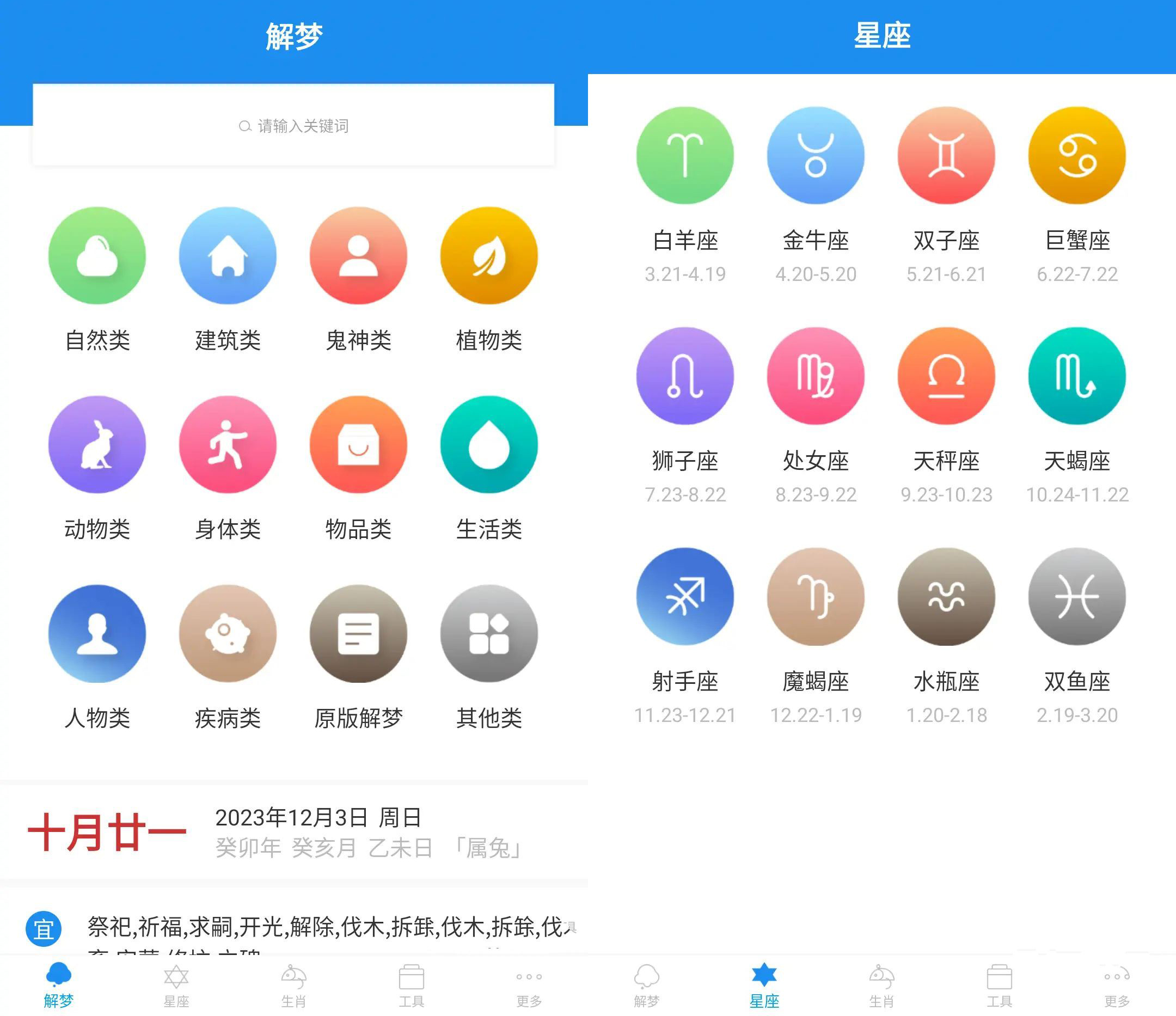Go to 工具 tab in right bottom bar
The width and height of the screenshot is (1176, 1016).
point(999,986)
